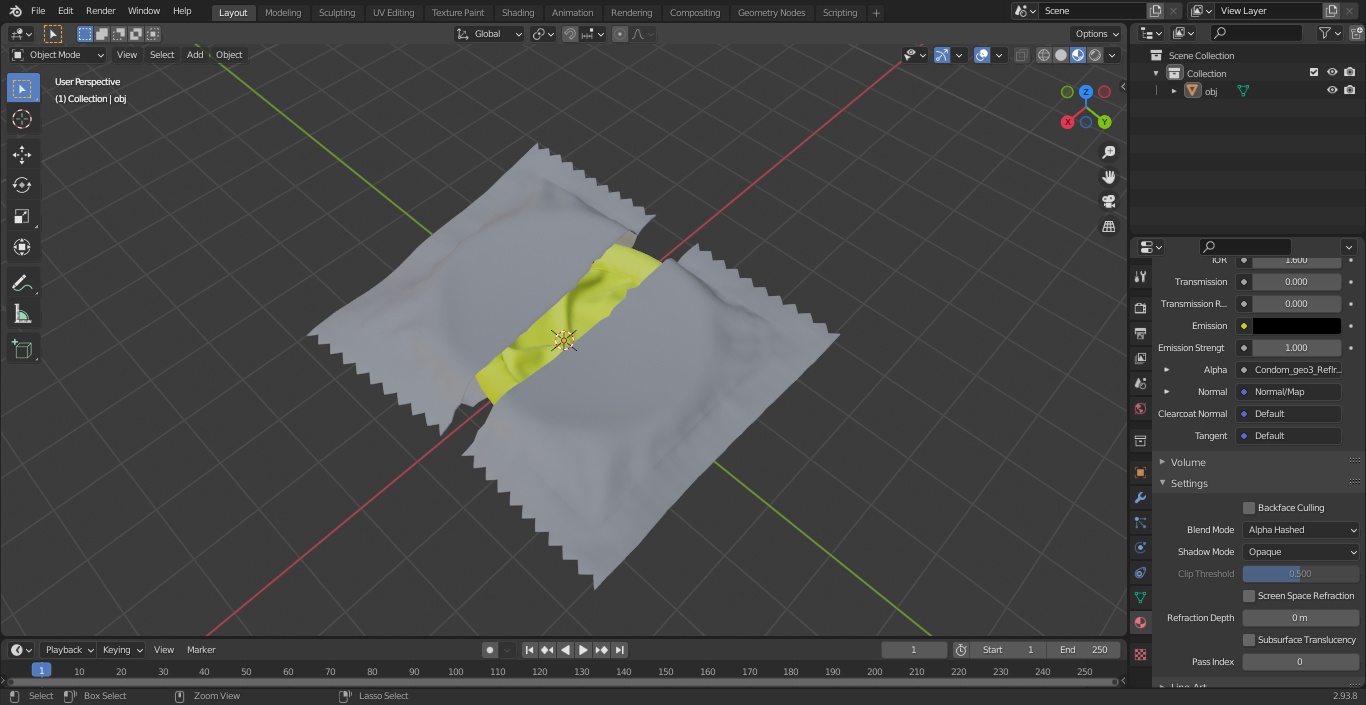Open Material properties tab
This screenshot has height=705, width=1366.
point(1140,622)
